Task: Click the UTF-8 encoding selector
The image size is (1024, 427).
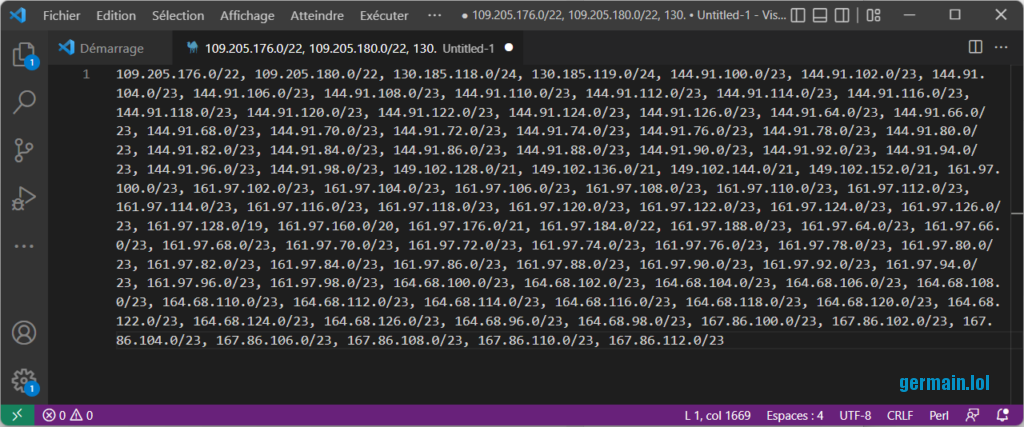Action: point(855,415)
